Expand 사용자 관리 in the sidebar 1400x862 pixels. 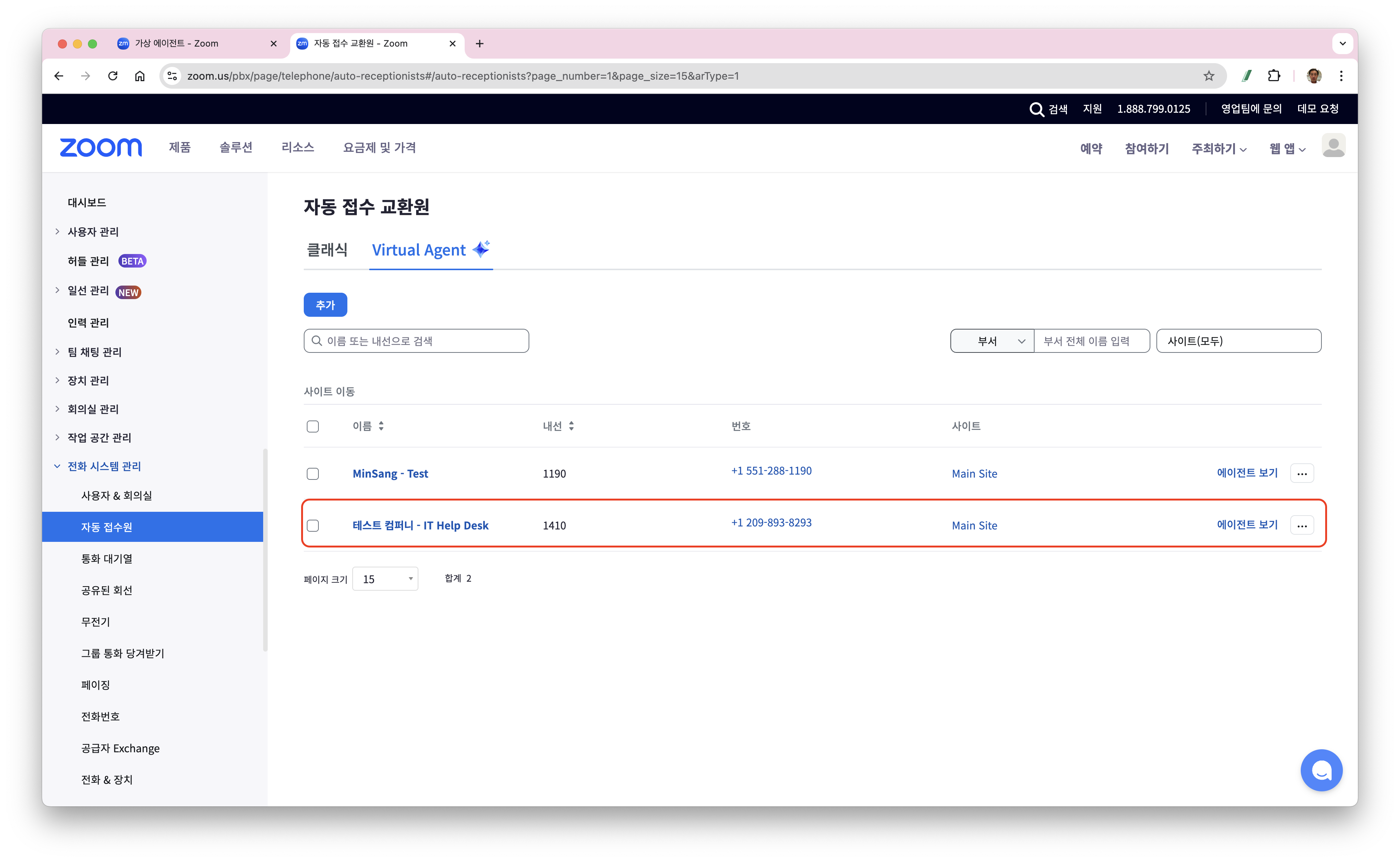coord(57,231)
